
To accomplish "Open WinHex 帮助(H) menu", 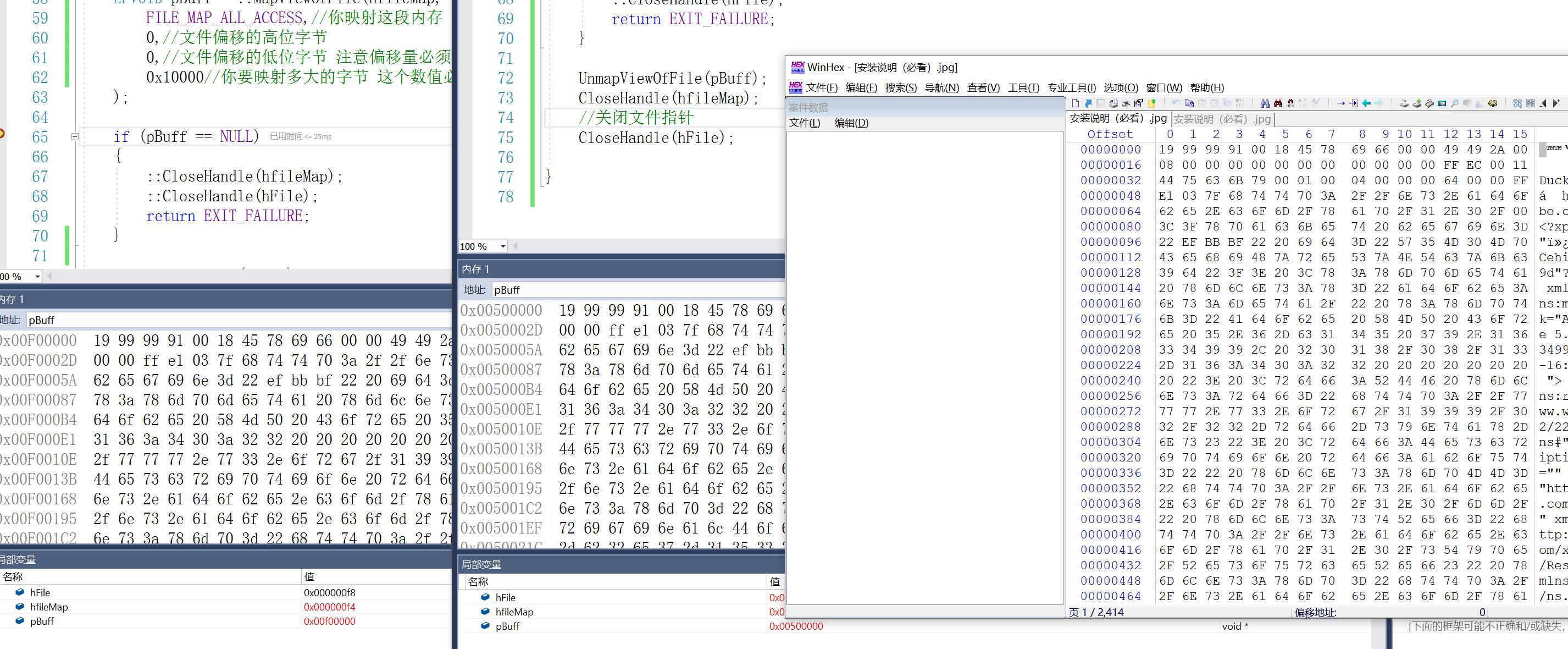I will pos(1207,88).
